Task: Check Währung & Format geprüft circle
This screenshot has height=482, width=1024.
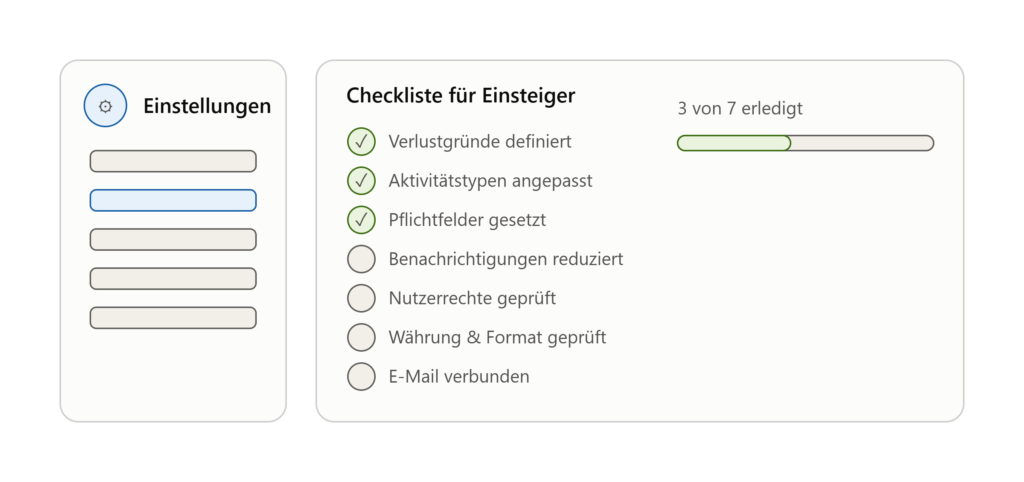Action: 361,338
